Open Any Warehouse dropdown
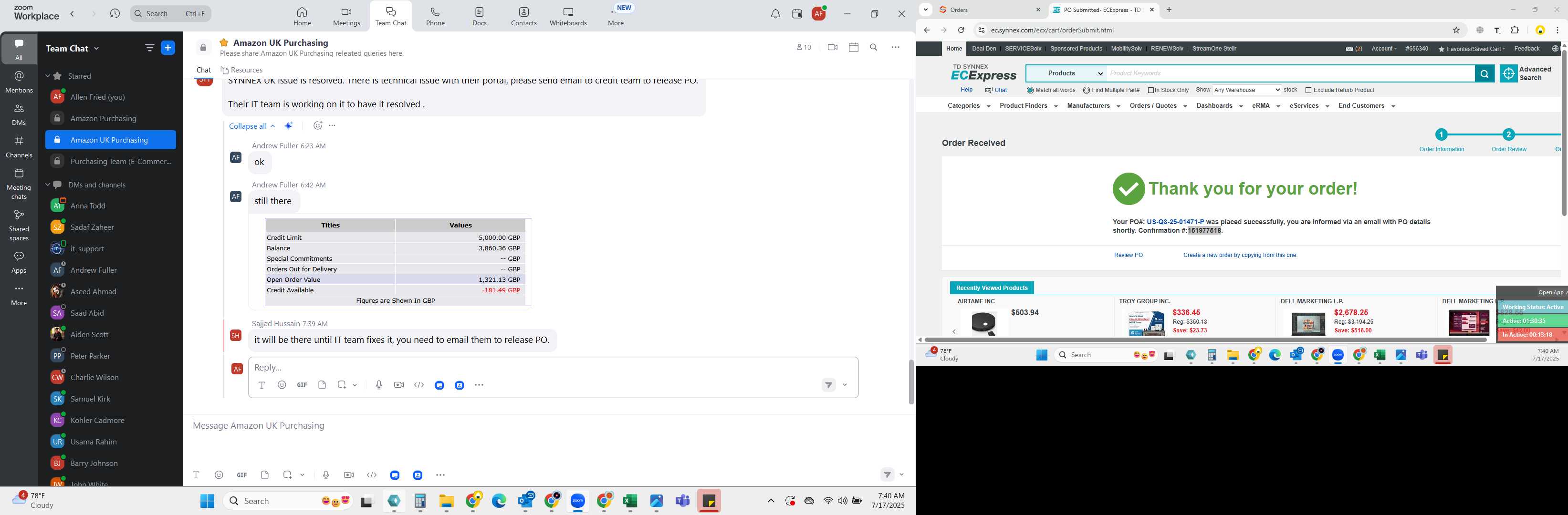 coord(1246,90)
